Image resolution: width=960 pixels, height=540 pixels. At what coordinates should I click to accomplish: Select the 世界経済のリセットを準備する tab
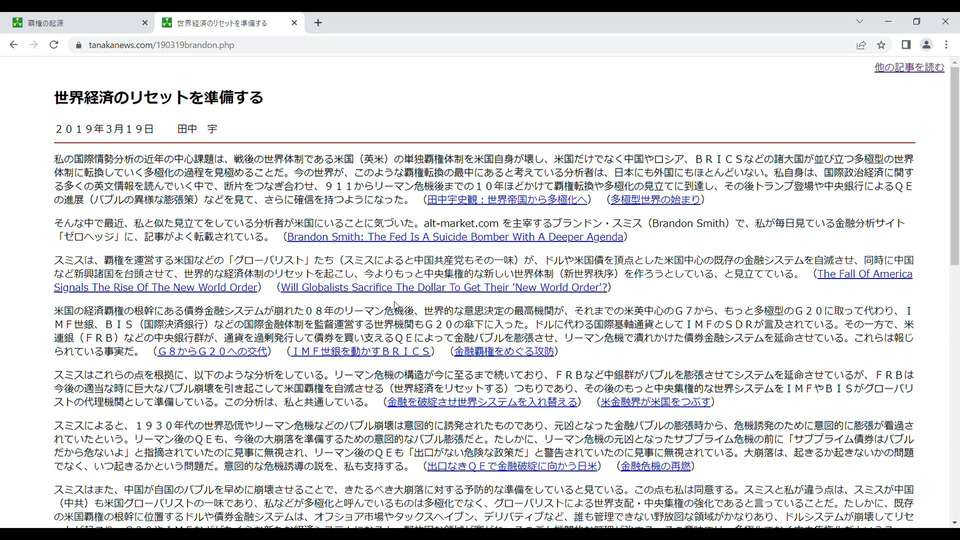(228, 23)
